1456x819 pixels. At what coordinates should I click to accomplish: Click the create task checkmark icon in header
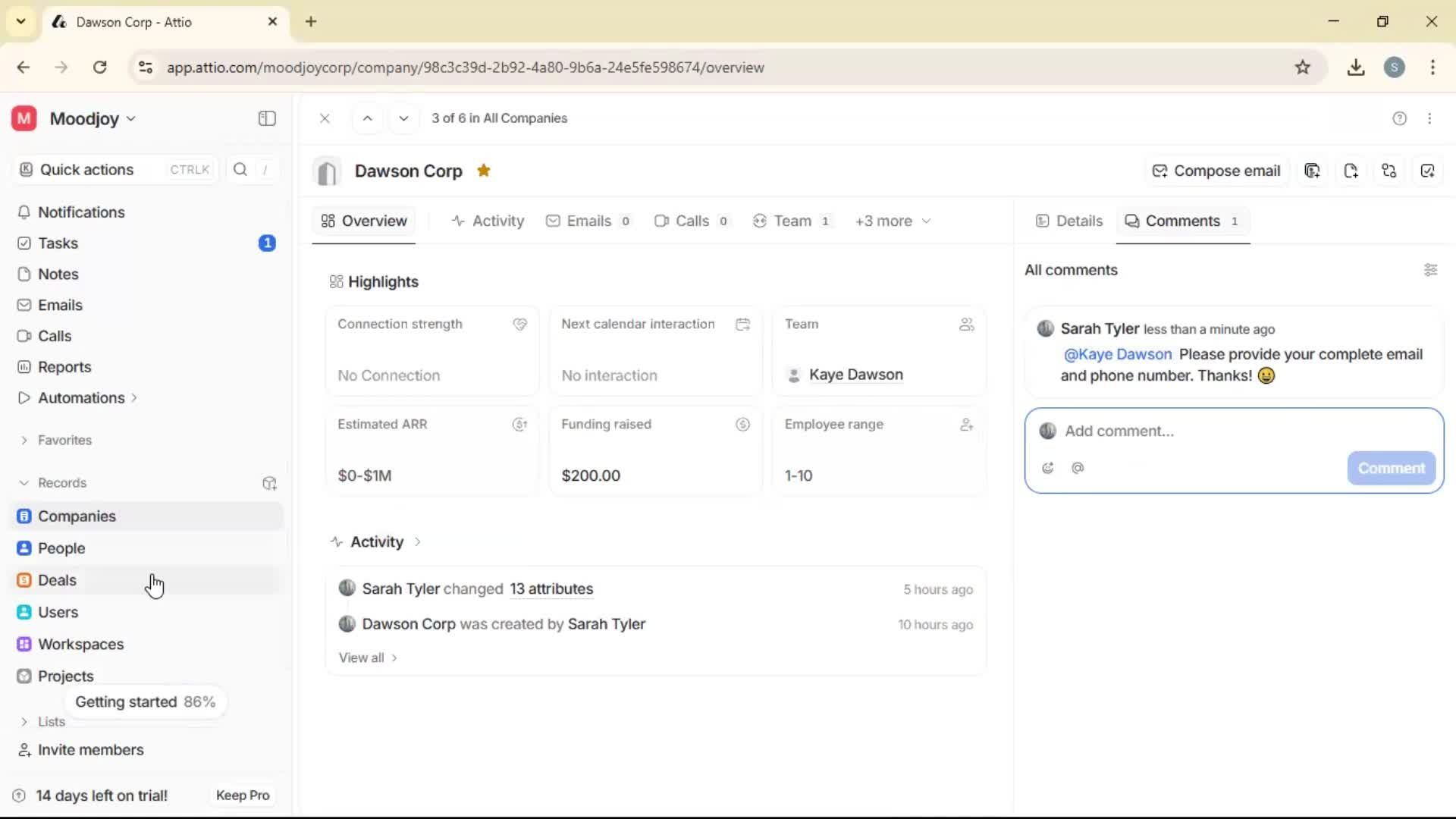click(x=1428, y=171)
